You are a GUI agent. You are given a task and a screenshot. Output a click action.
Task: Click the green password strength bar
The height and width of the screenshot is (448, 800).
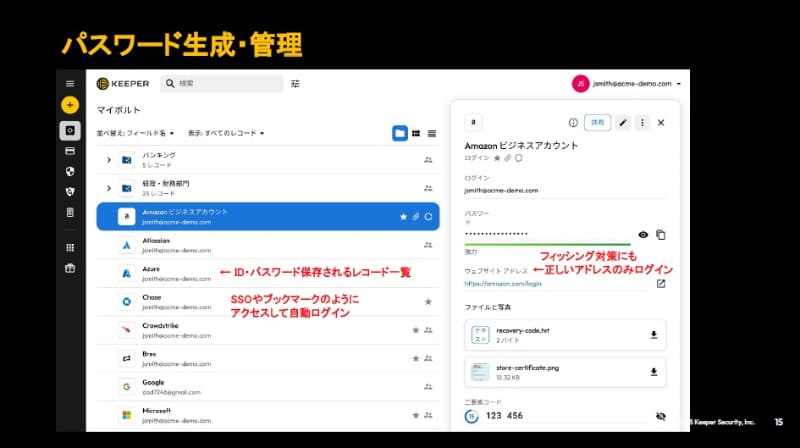point(547,244)
